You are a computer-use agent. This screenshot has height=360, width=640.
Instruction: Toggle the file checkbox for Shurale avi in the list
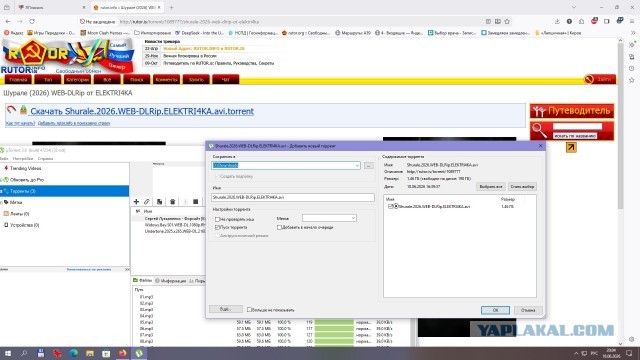(390, 207)
